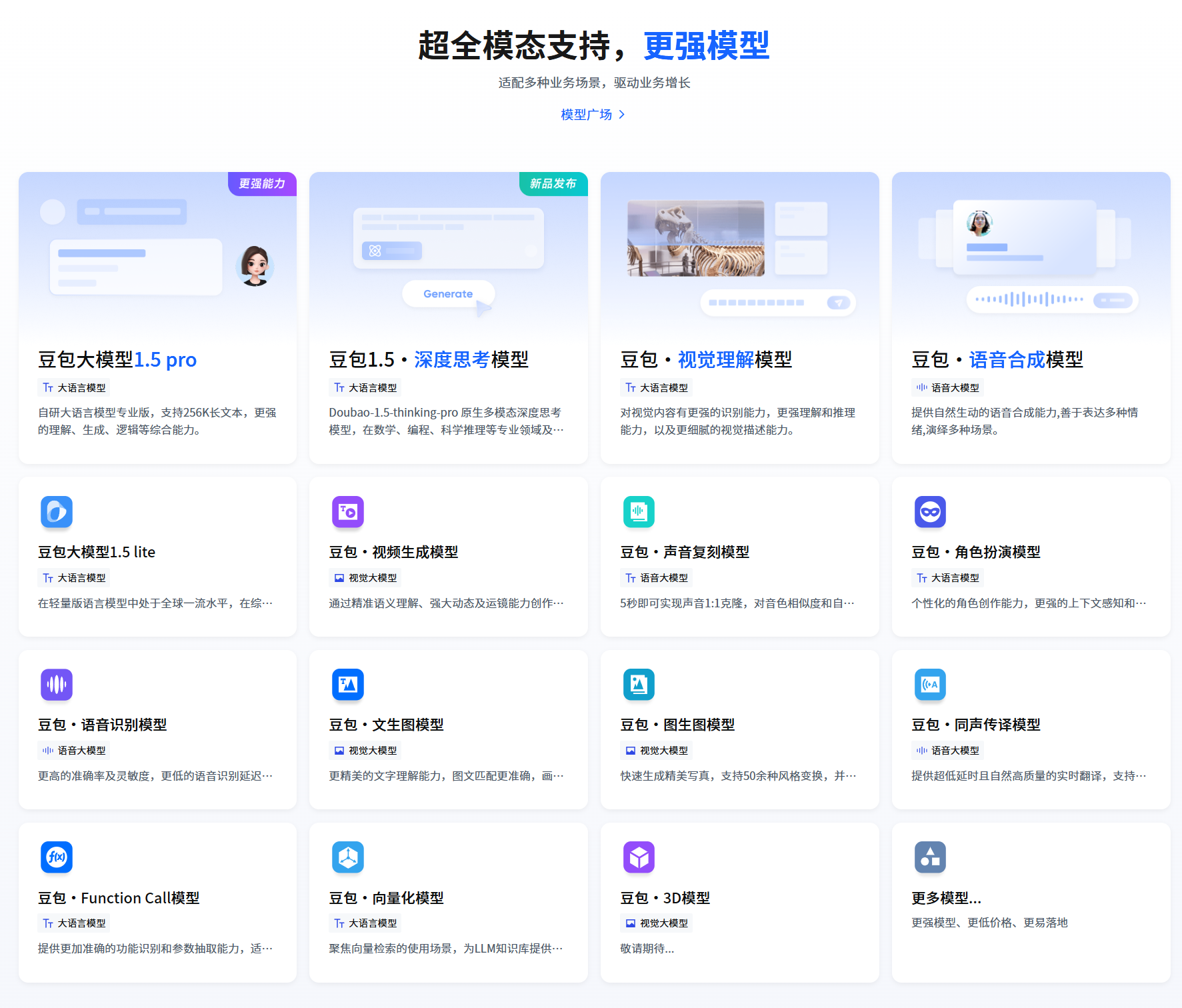
Task: Click the 声音复刻模型 teal audio icon
Action: pyautogui.click(x=639, y=512)
